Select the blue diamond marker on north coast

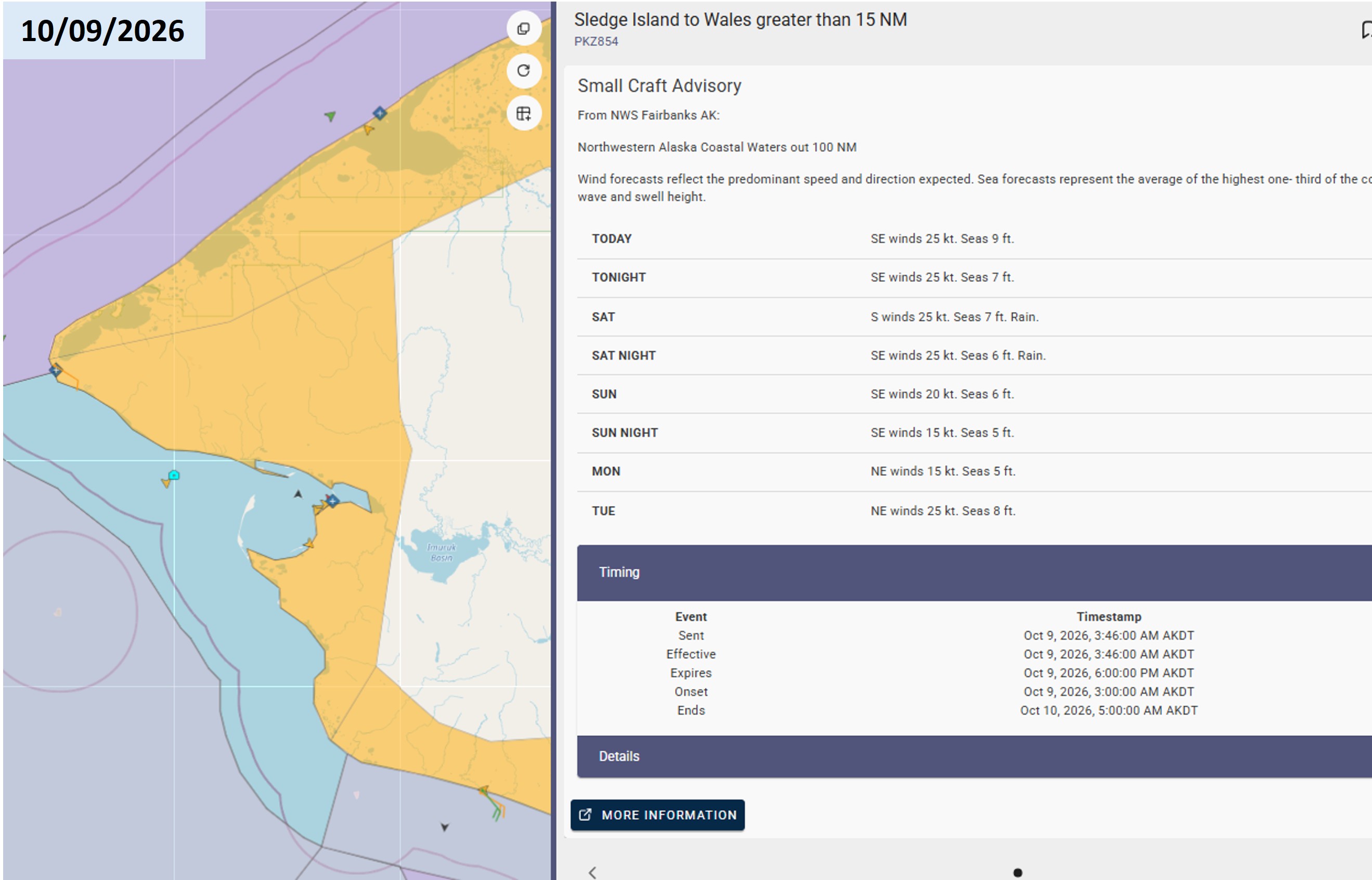[x=380, y=113]
